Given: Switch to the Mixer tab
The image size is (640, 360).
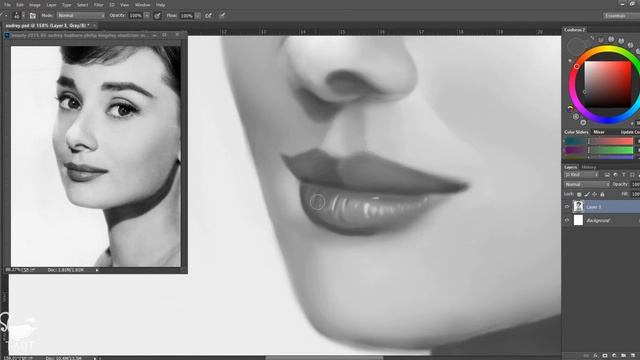Looking at the screenshot, I should 599,132.
